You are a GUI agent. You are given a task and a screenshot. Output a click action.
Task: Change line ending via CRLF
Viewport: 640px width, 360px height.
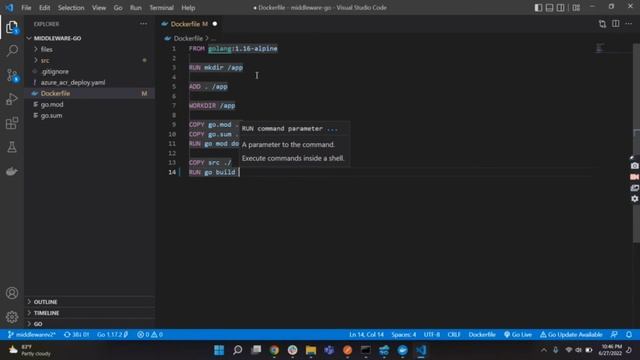pos(453,334)
